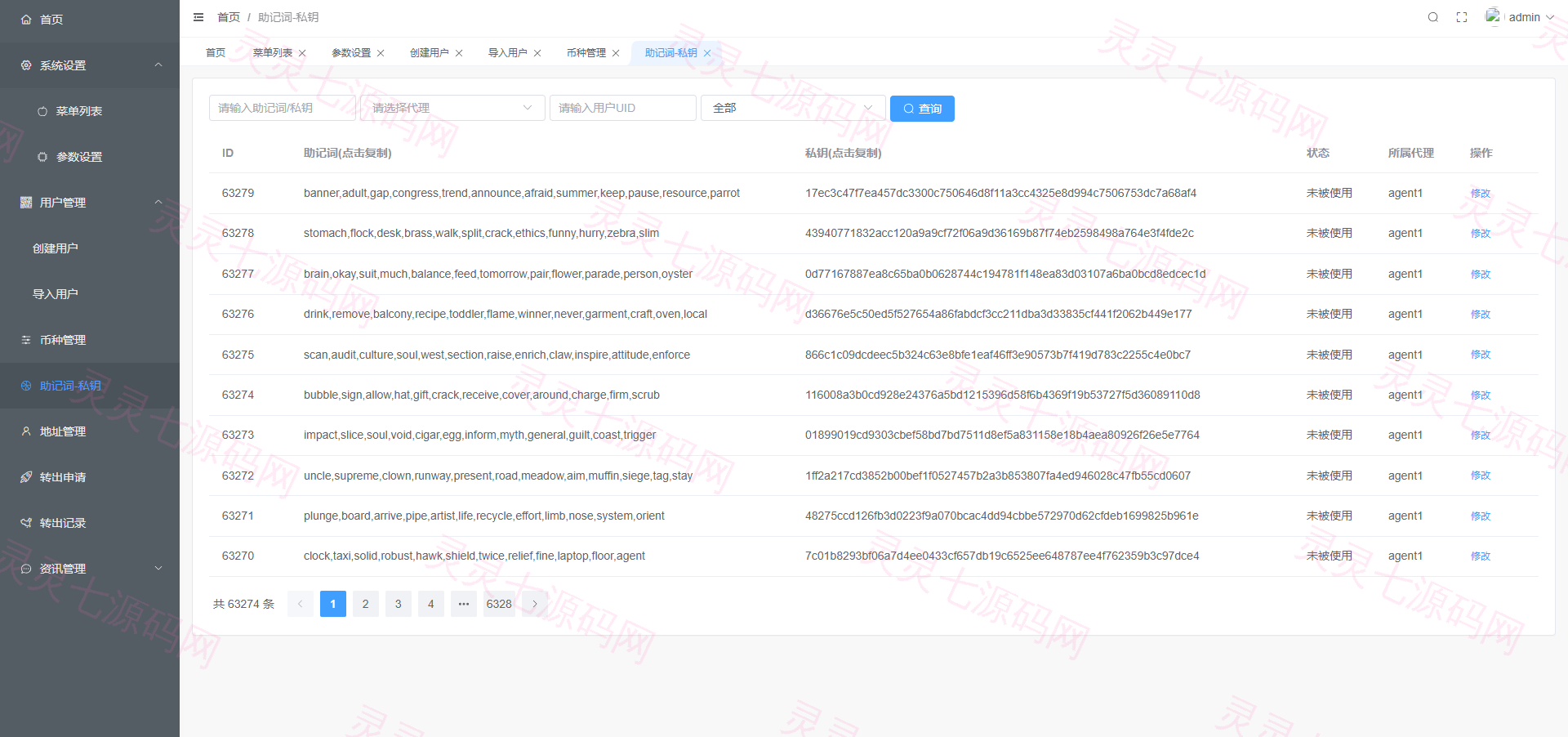Screen dimensions: 1568x737
Task: Copy mnemonic of row 63279
Action: [x=522, y=193]
